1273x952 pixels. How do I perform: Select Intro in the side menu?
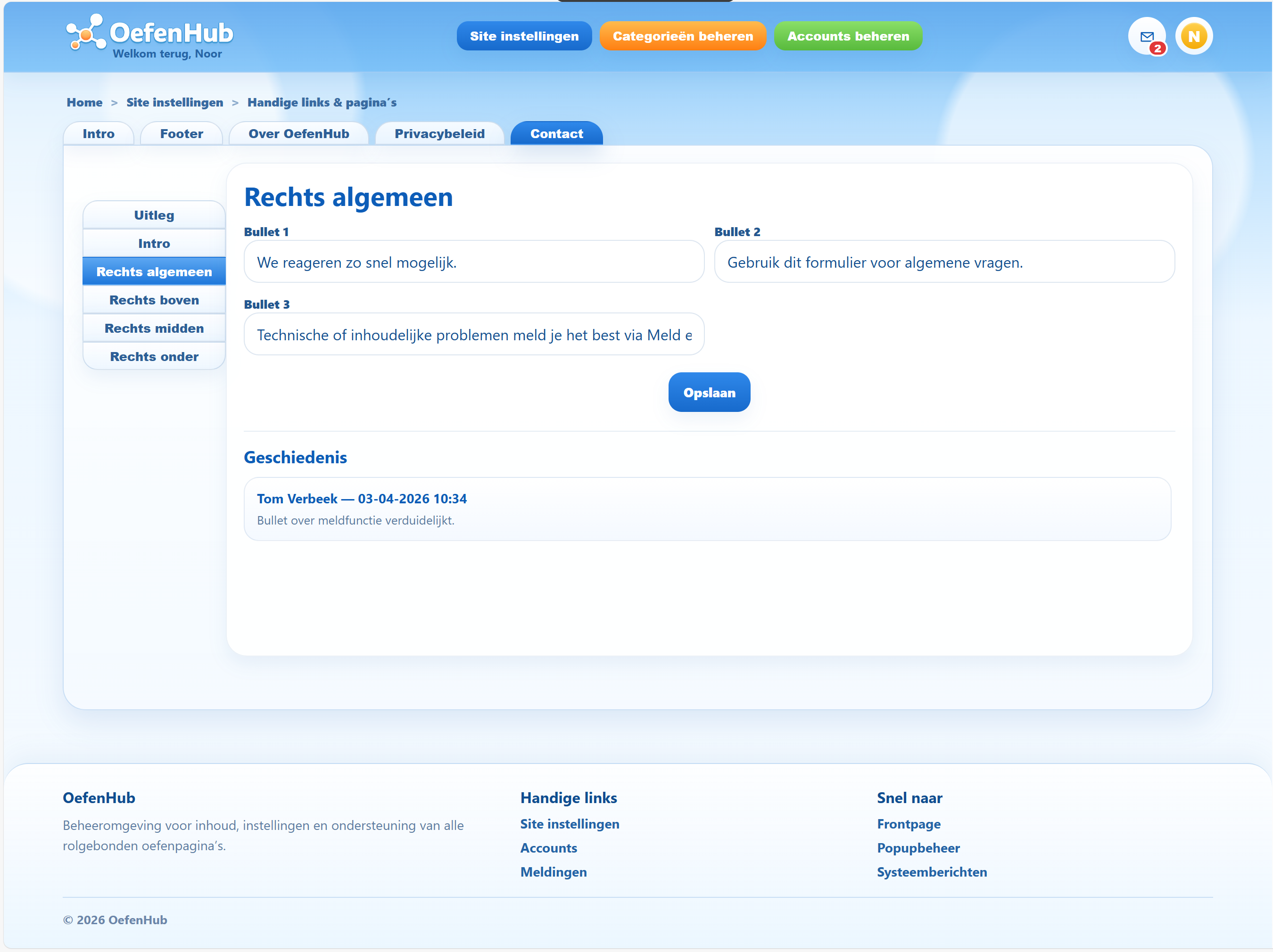[x=154, y=243]
